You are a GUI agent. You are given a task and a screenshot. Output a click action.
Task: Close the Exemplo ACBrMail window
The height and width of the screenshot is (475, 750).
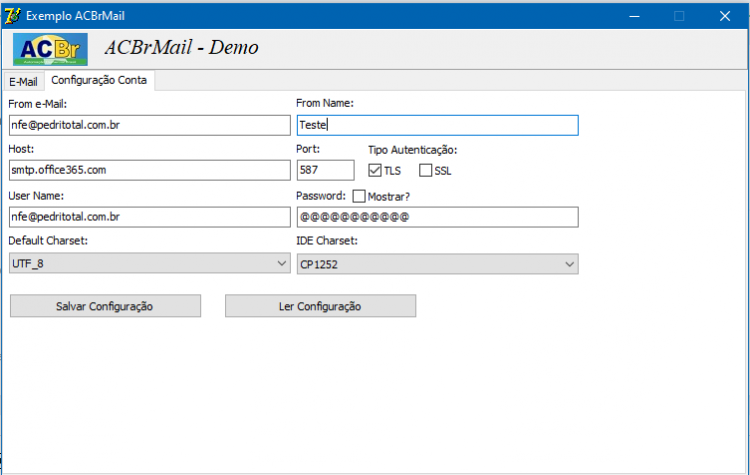click(x=725, y=16)
